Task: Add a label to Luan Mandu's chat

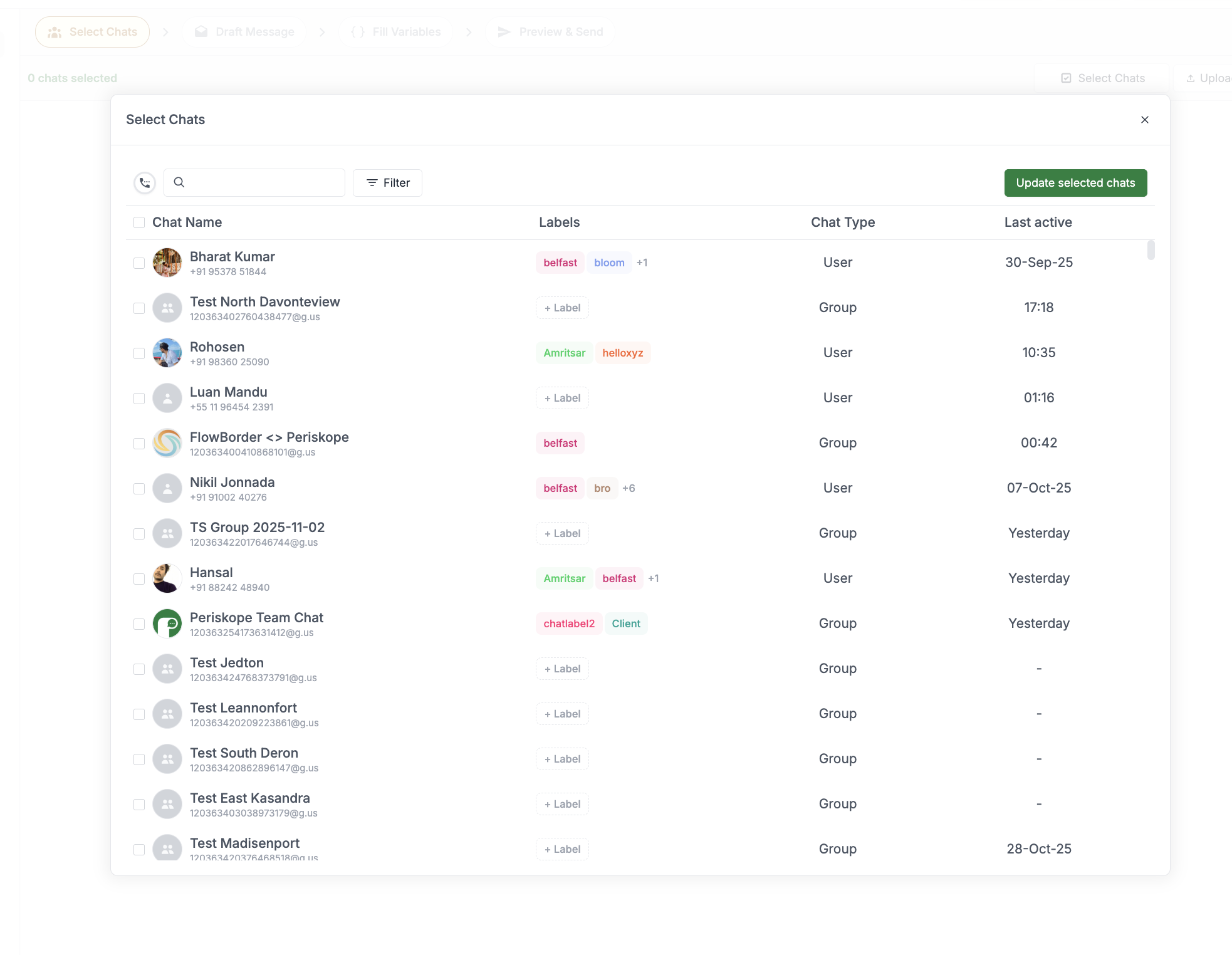Action: (x=561, y=398)
